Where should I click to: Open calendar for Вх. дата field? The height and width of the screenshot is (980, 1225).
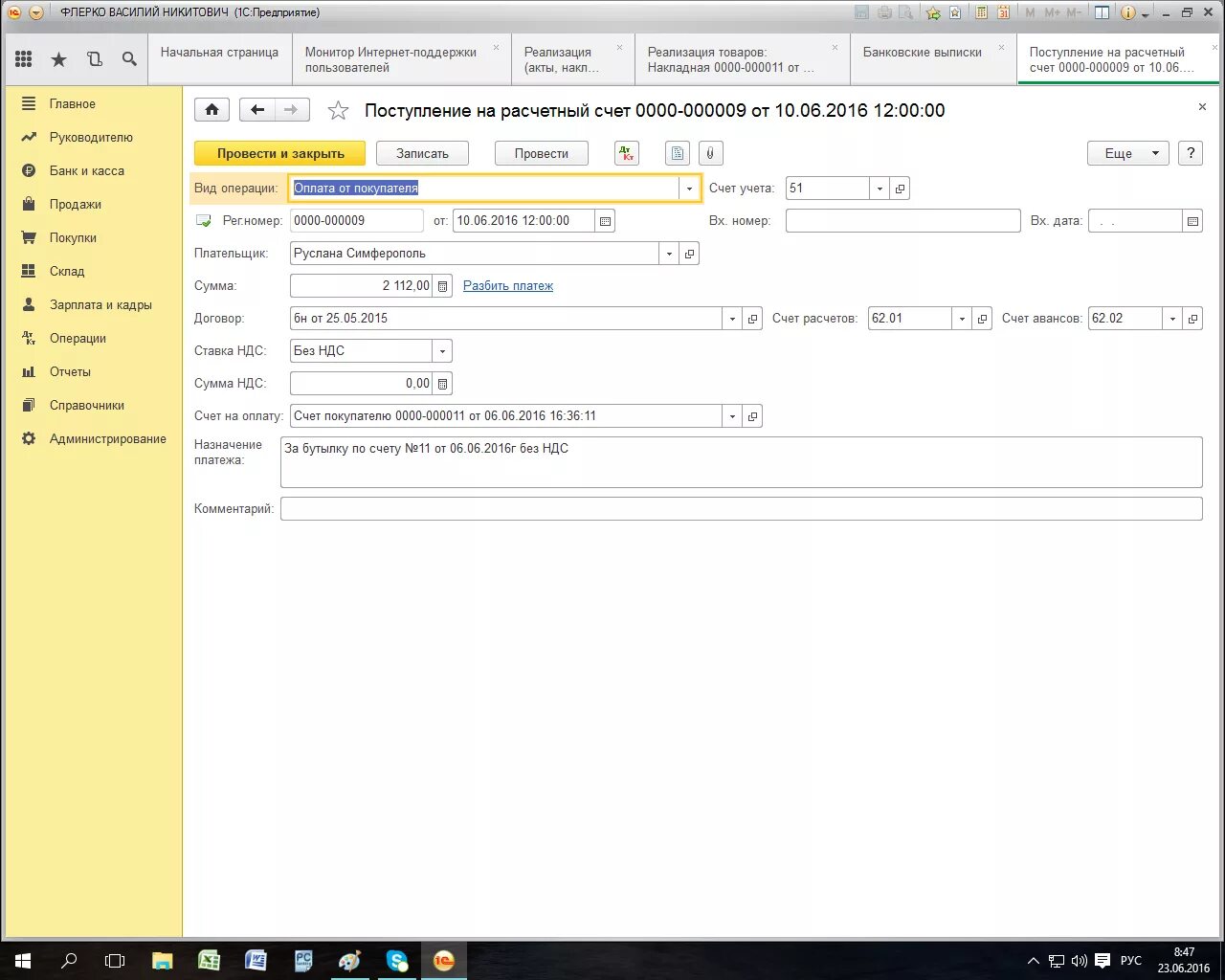coord(1192,221)
